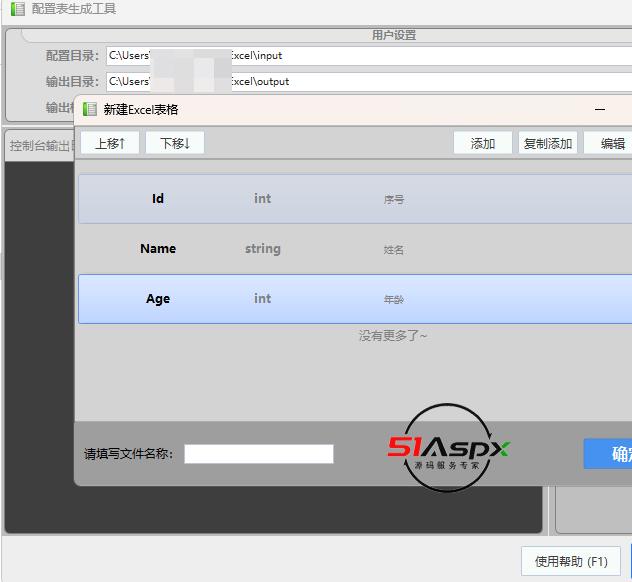Select the Age field row
The image size is (632, 582).
tap(355, 299)
